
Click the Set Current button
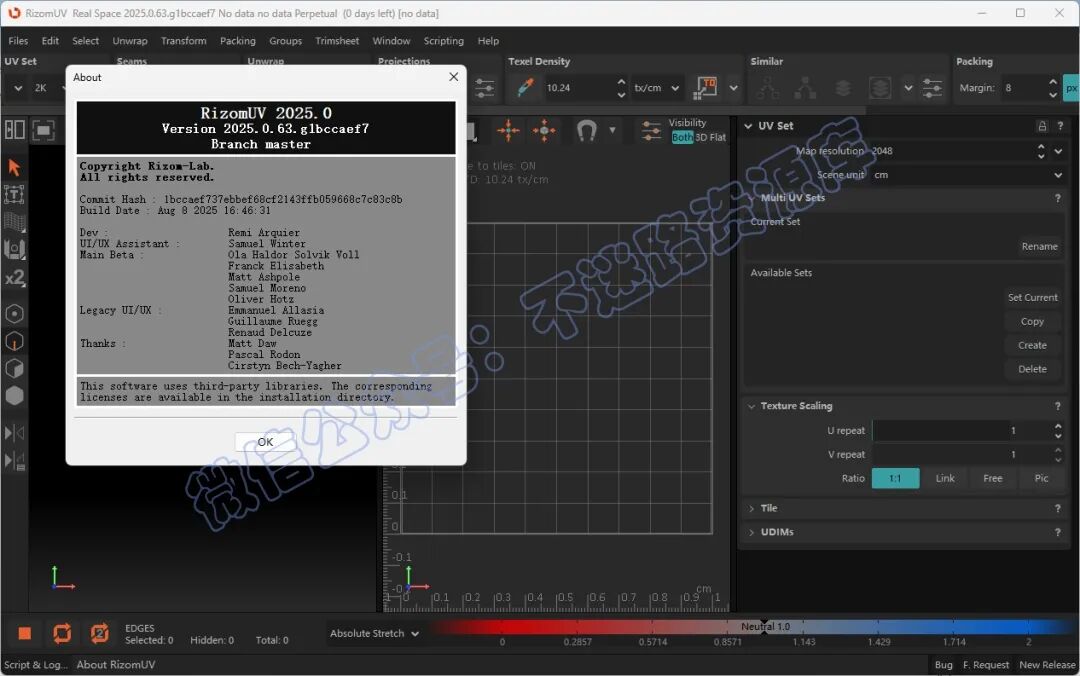[x=1032, y=298]
